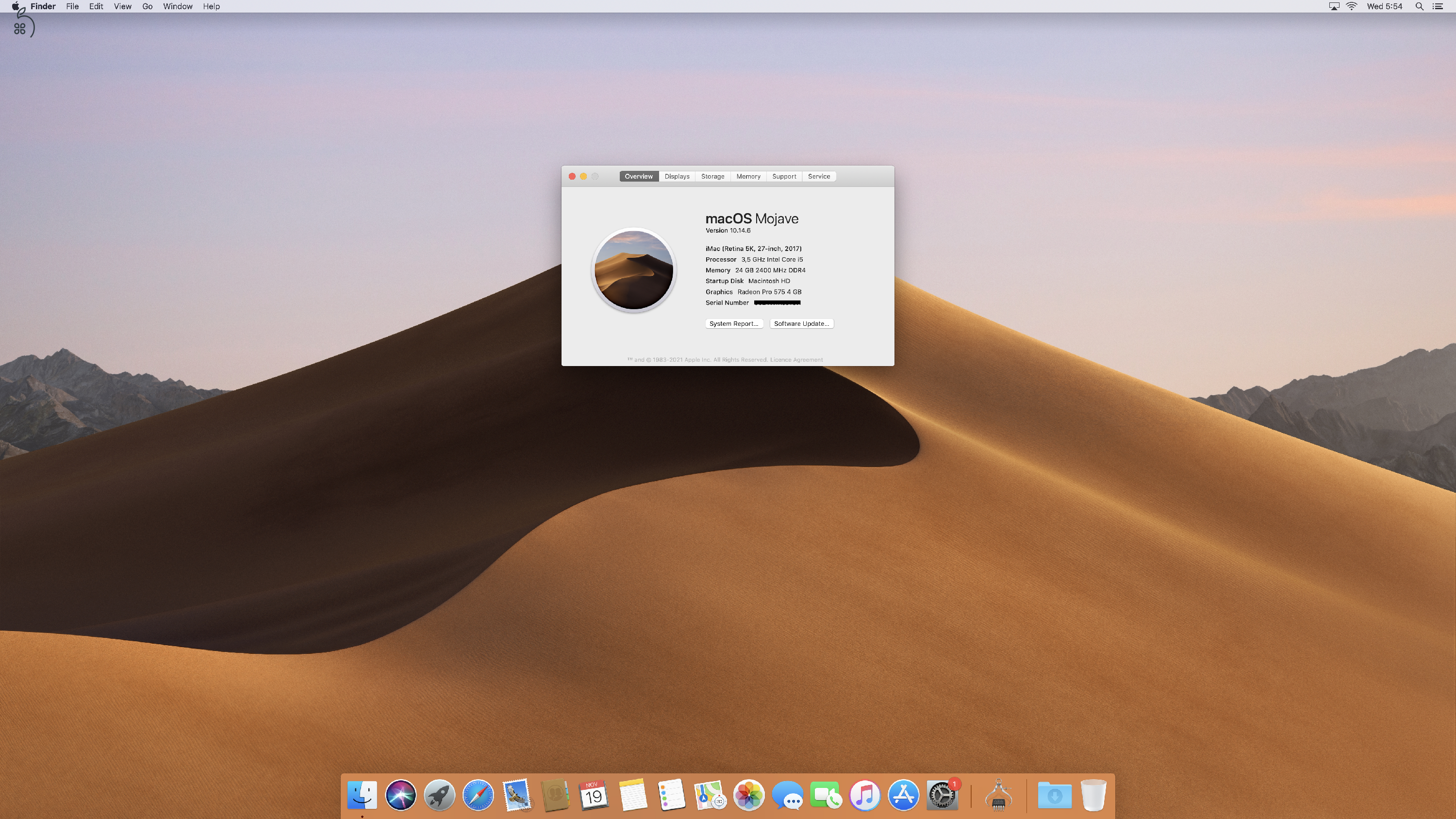
Task: Open System Report
Action: 734,323
